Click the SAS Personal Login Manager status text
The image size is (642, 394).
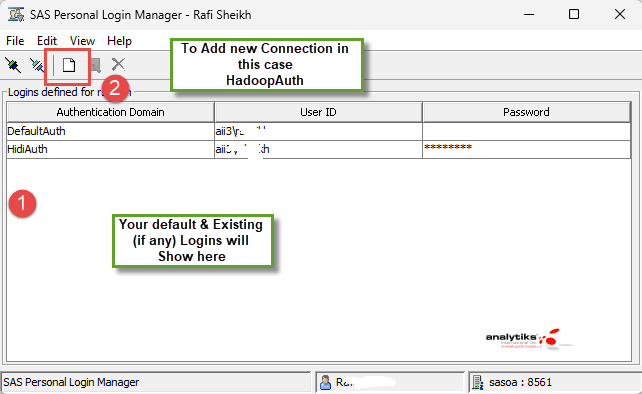coord(71,383)
